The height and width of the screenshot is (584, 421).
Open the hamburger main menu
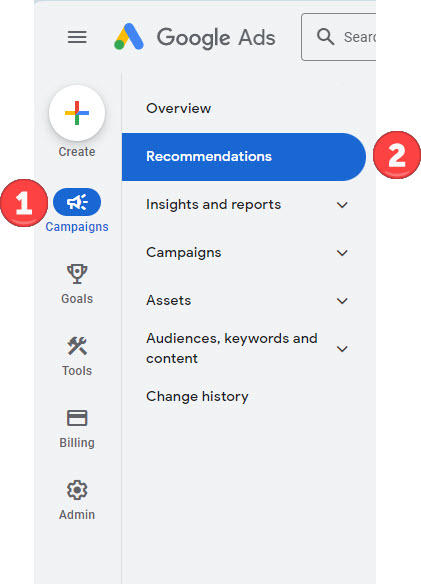[x=77, y=37]
